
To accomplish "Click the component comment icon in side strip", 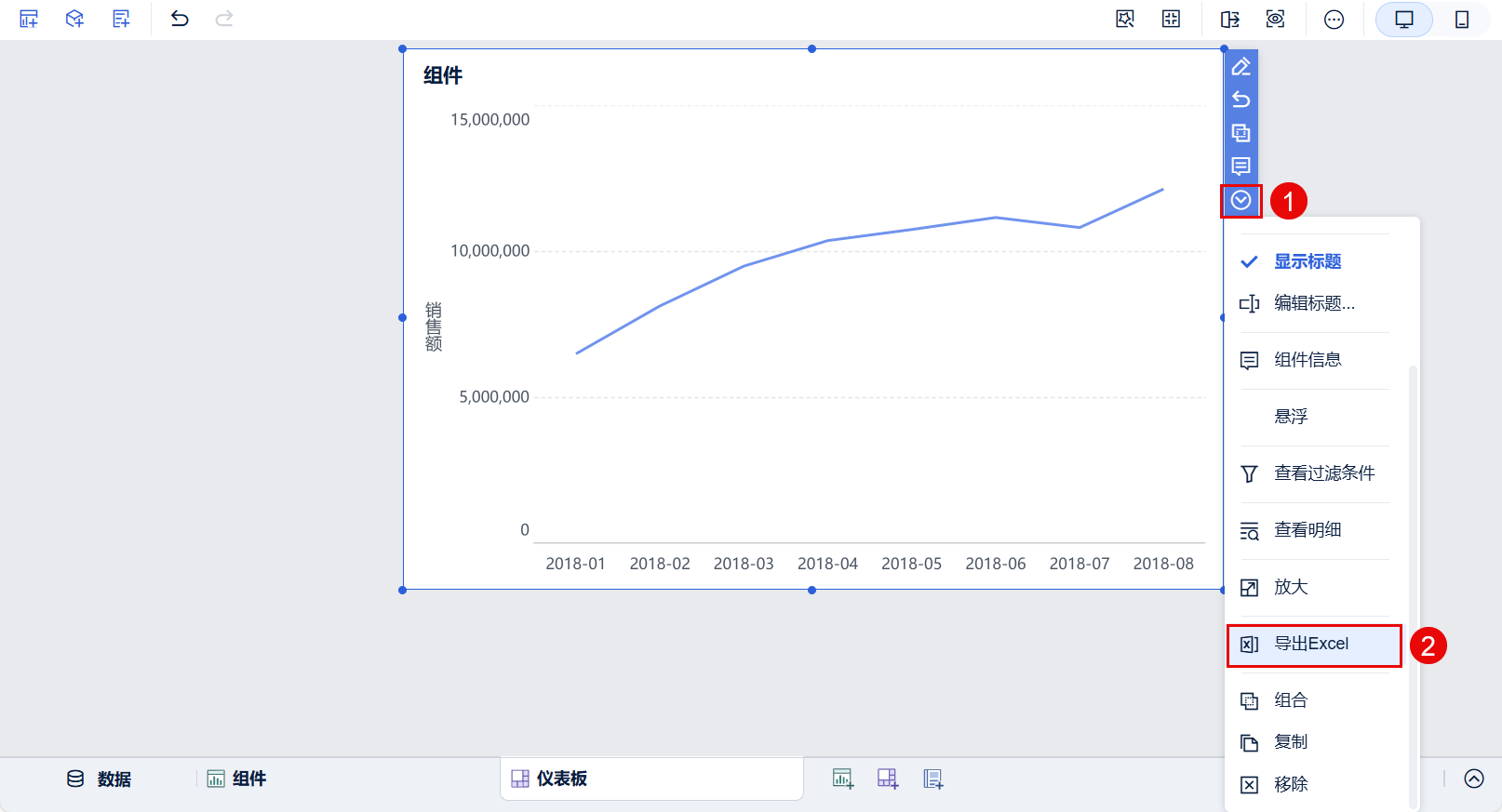I will coord(1240,166).
